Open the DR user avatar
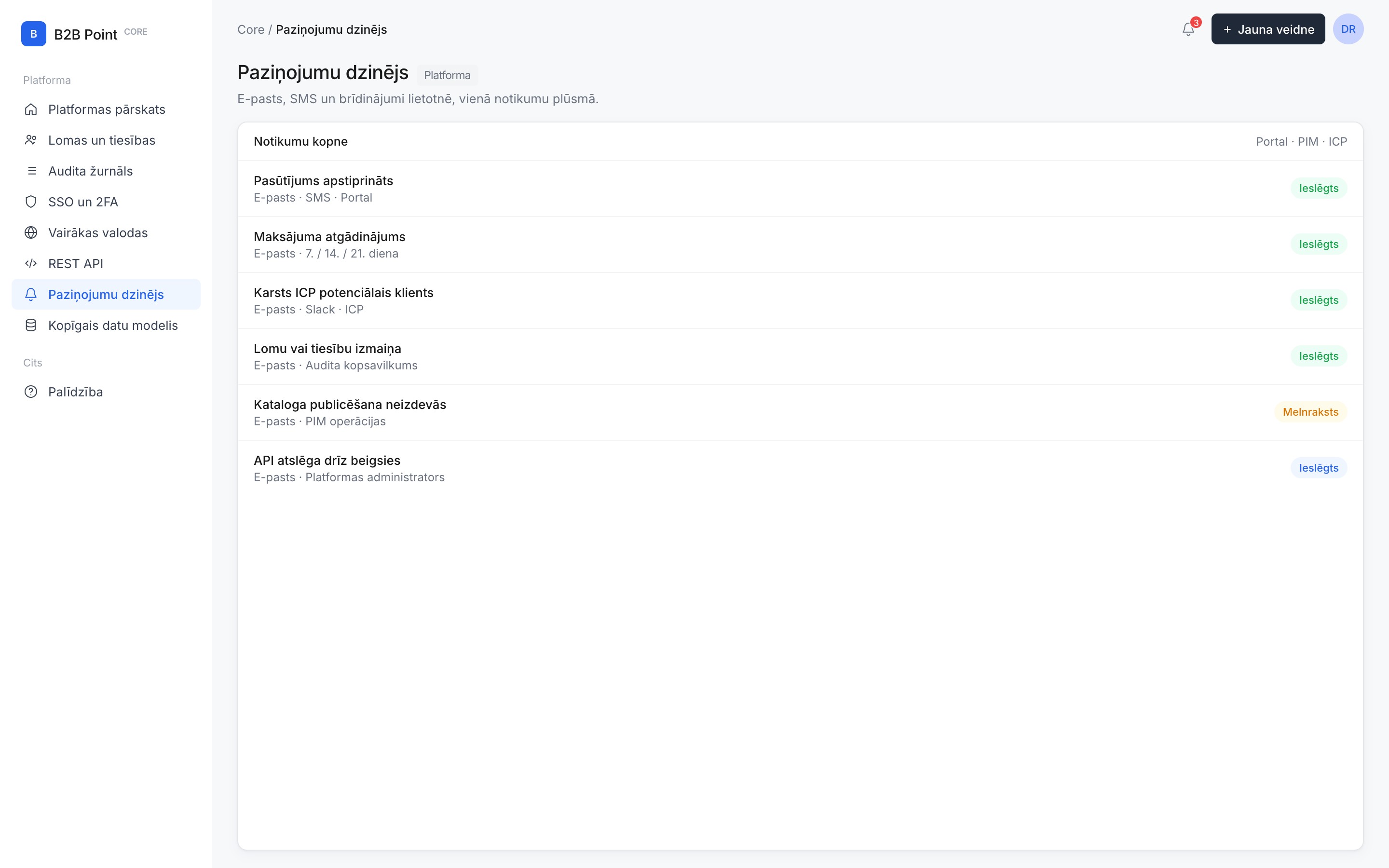 (1348, 29)
